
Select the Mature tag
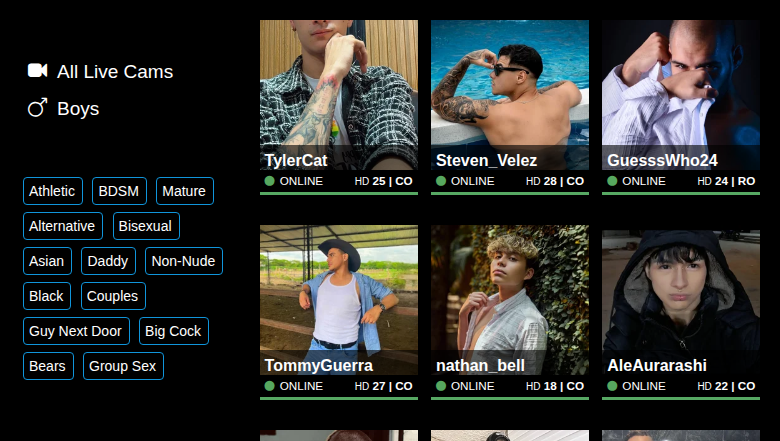tap(185, 191)
